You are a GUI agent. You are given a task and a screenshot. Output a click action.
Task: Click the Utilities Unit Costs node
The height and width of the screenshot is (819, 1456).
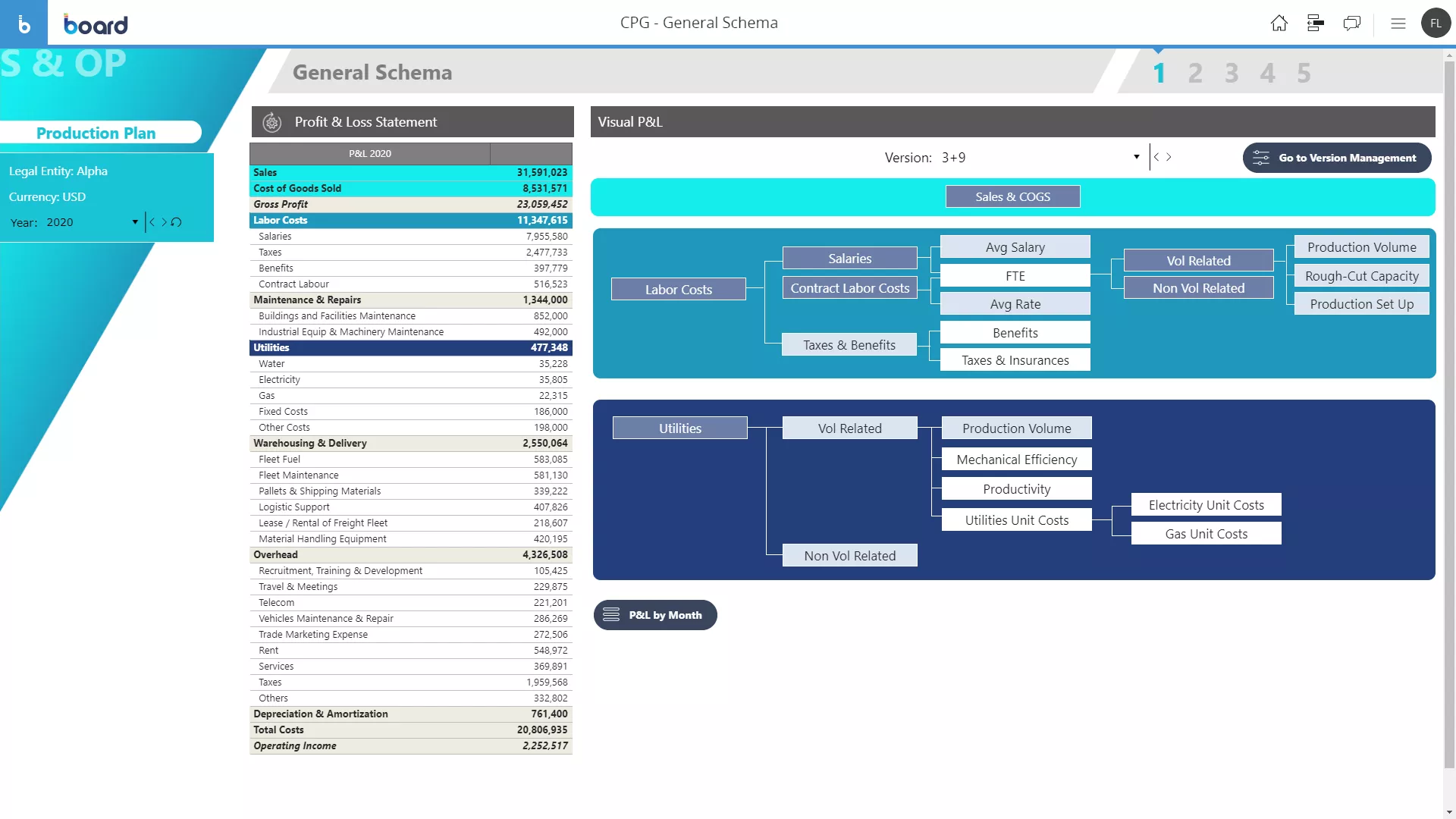pos(1016,520)
